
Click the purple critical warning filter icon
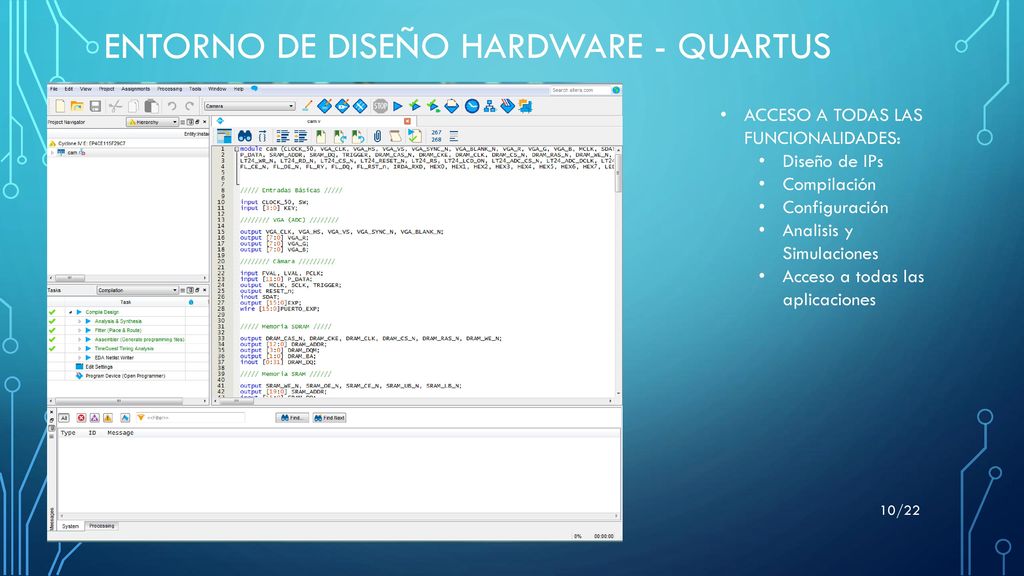95,418
